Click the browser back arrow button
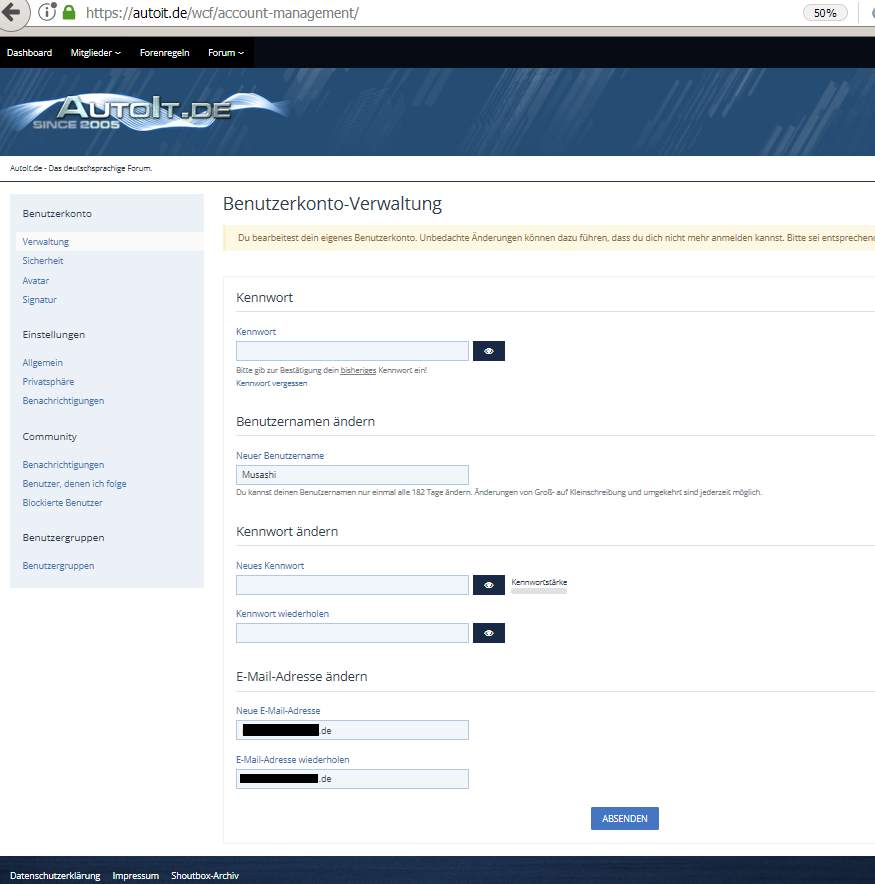Image resolution: width=875 pixels, height=884 pixels. [x=12, y=13]
